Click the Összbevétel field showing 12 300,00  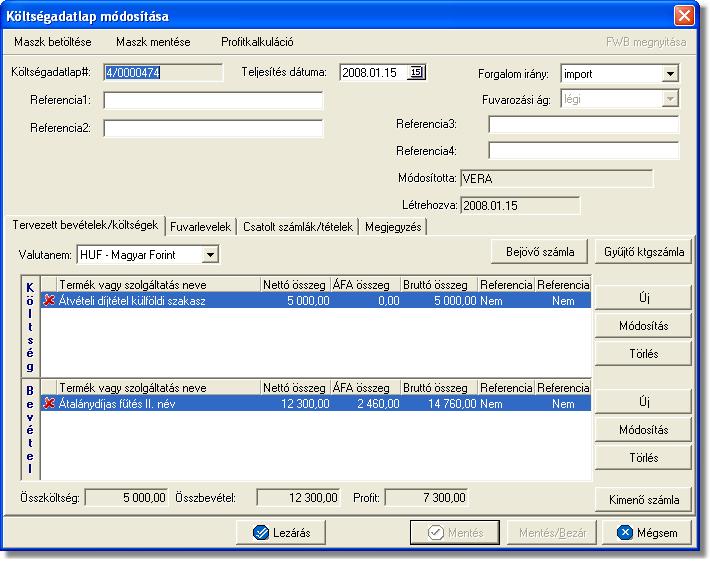[x=298, y=498]
